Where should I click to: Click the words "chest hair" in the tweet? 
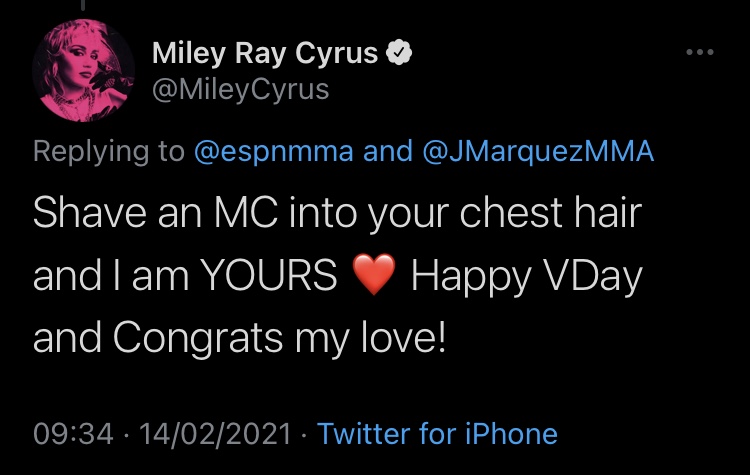[x=551, y=212]
